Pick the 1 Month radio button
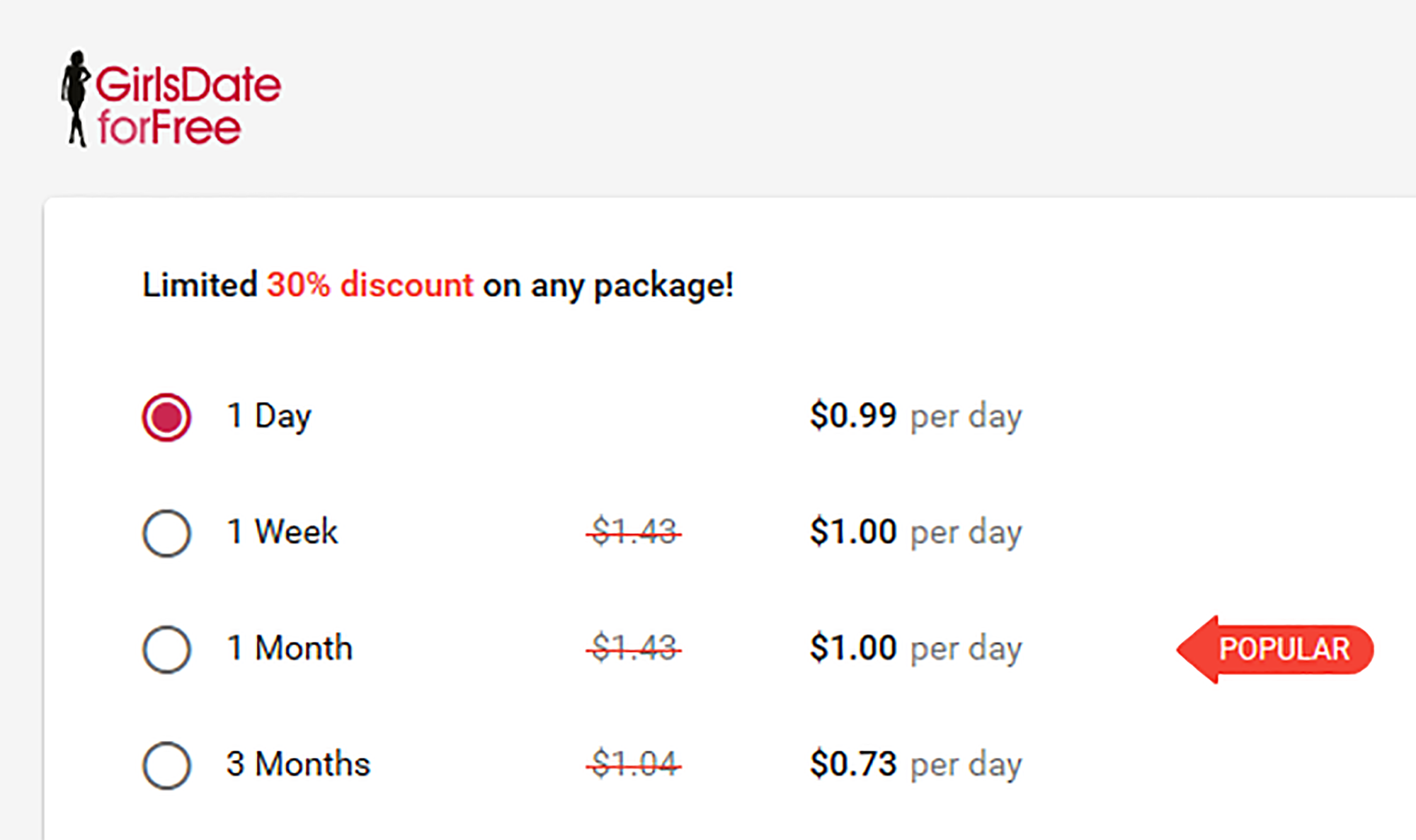Image resolution: width=1416 pixels, height=840 pixels. tap(166, 649)
